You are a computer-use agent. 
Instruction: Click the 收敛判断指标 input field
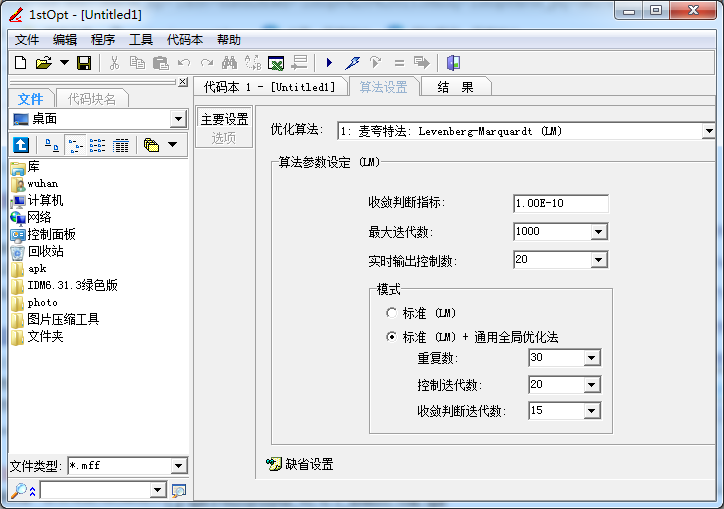click(x=561, y=203)
